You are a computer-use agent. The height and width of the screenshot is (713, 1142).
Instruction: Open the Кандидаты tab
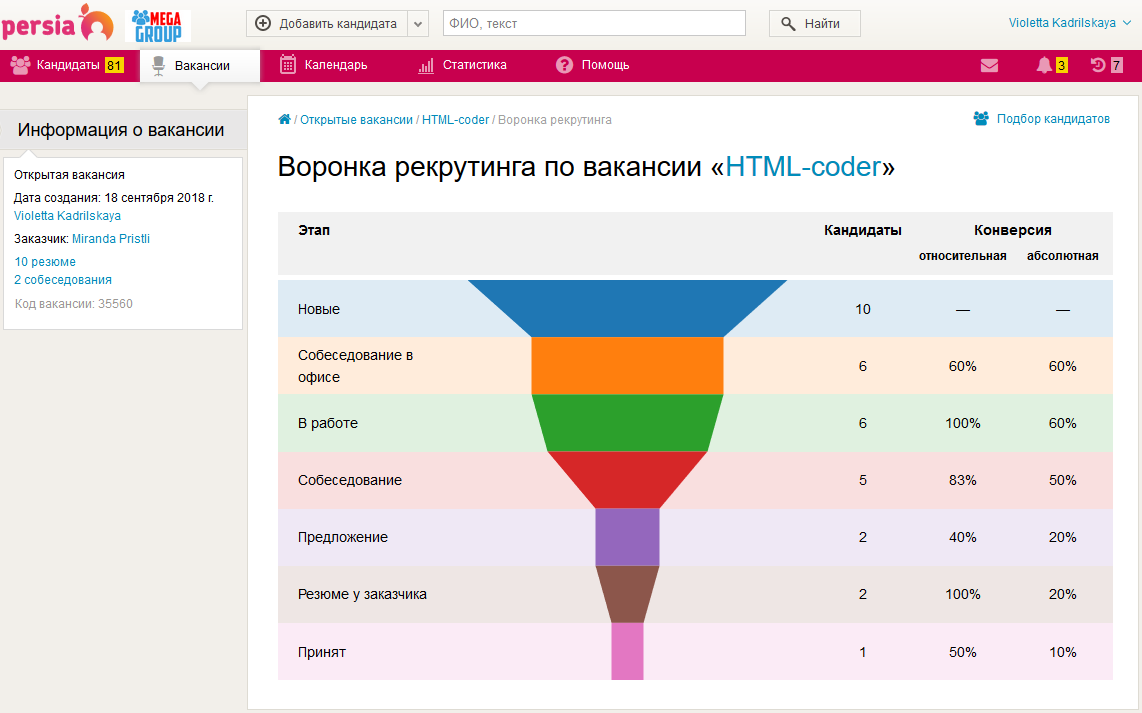tap(68, 65)
